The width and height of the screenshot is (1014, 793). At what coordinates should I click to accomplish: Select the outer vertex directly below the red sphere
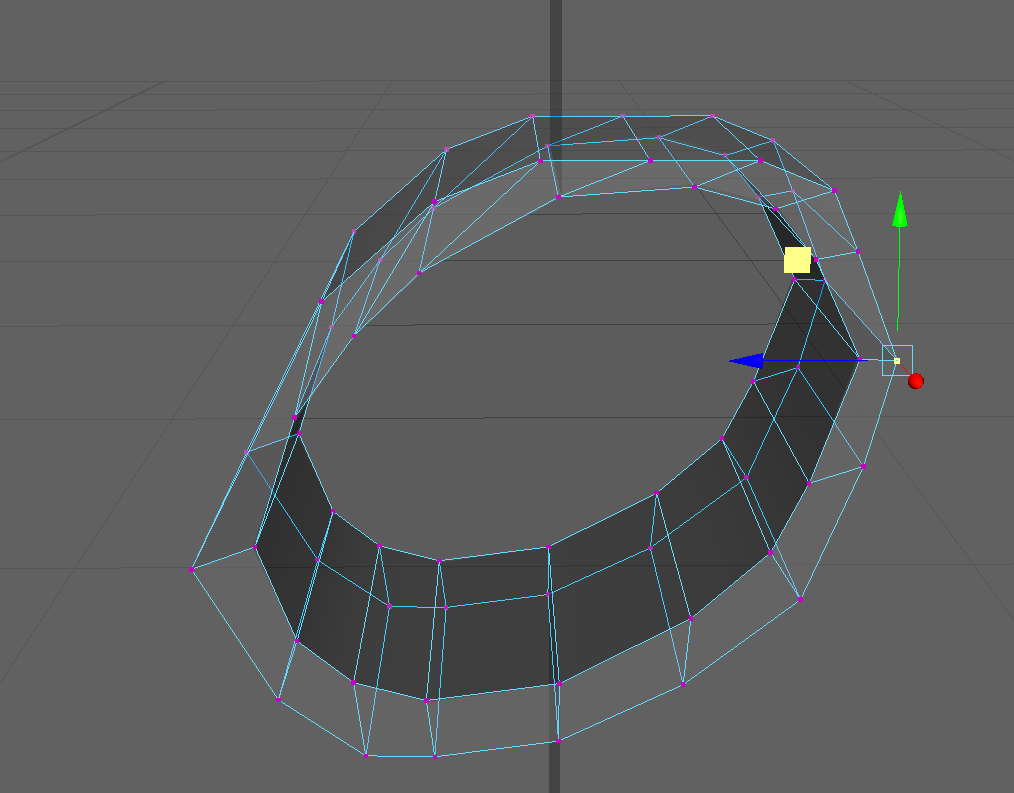click(863, 466)
